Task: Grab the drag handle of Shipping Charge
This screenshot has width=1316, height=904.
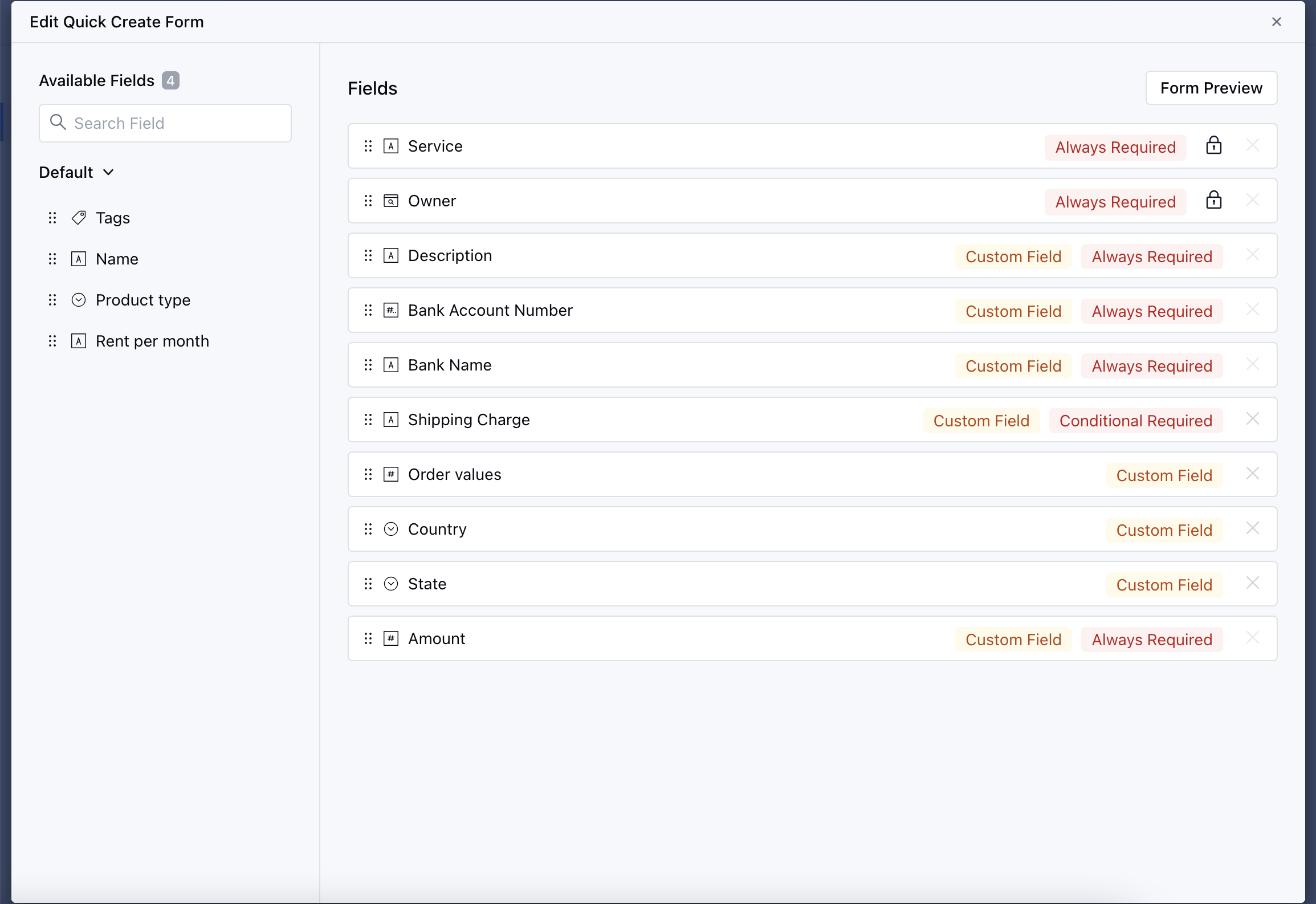Action: coord(368,420)
